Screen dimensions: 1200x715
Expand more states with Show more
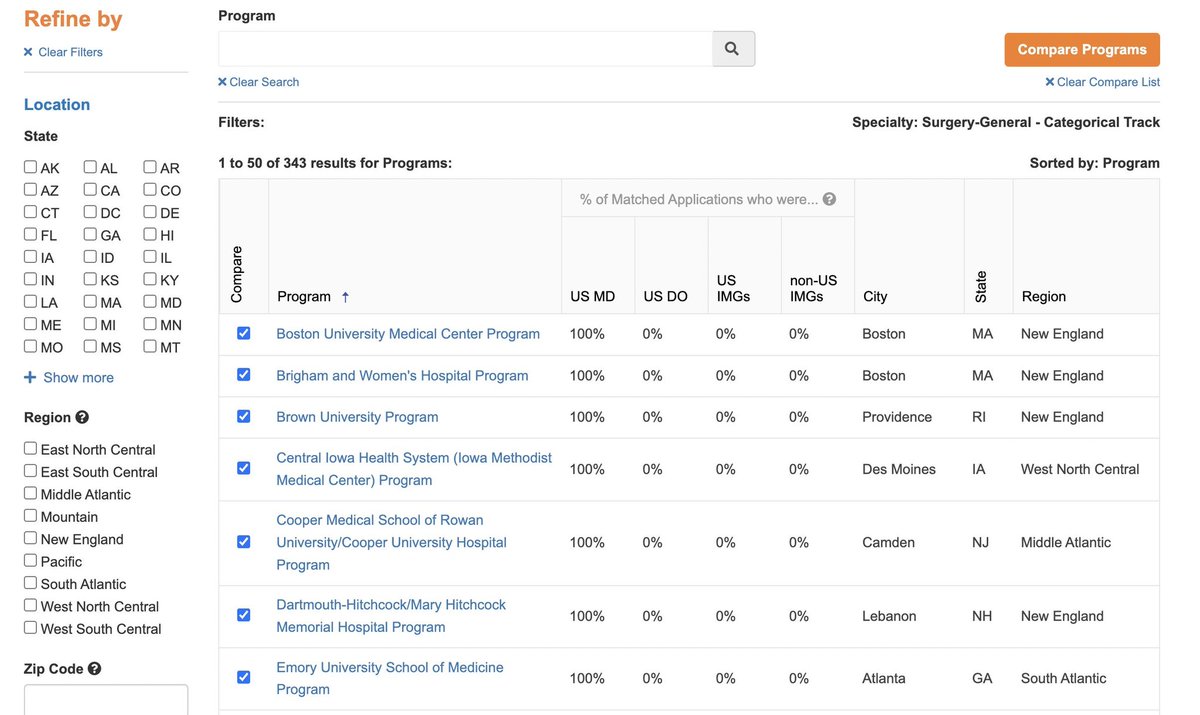78,378
